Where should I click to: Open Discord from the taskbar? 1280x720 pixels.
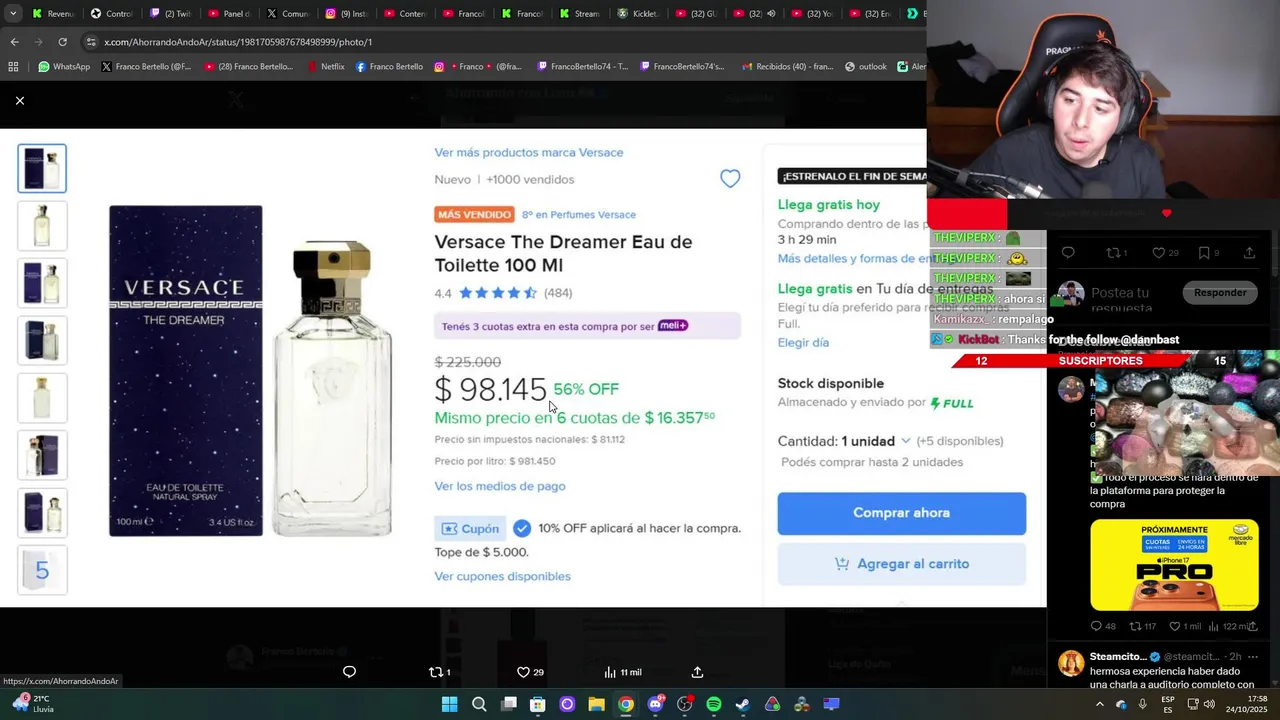click(x=655, y=704)
